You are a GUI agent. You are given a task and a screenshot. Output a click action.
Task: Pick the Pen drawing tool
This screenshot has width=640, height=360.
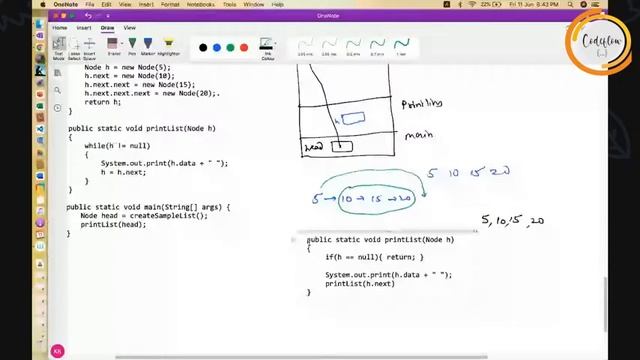click(132, 46)
